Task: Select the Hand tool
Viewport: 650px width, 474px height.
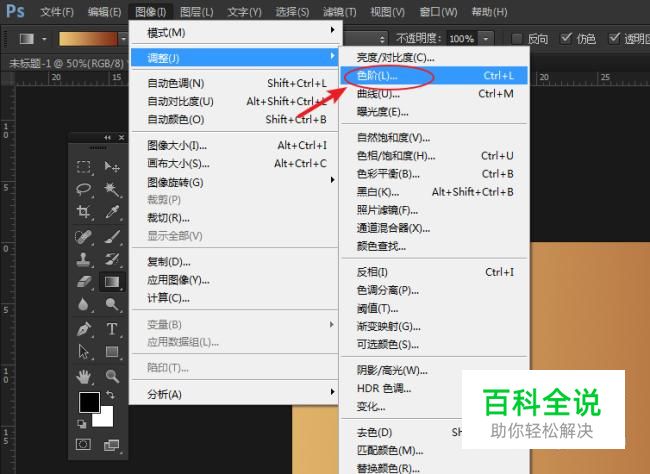Action: coord(84,377)
